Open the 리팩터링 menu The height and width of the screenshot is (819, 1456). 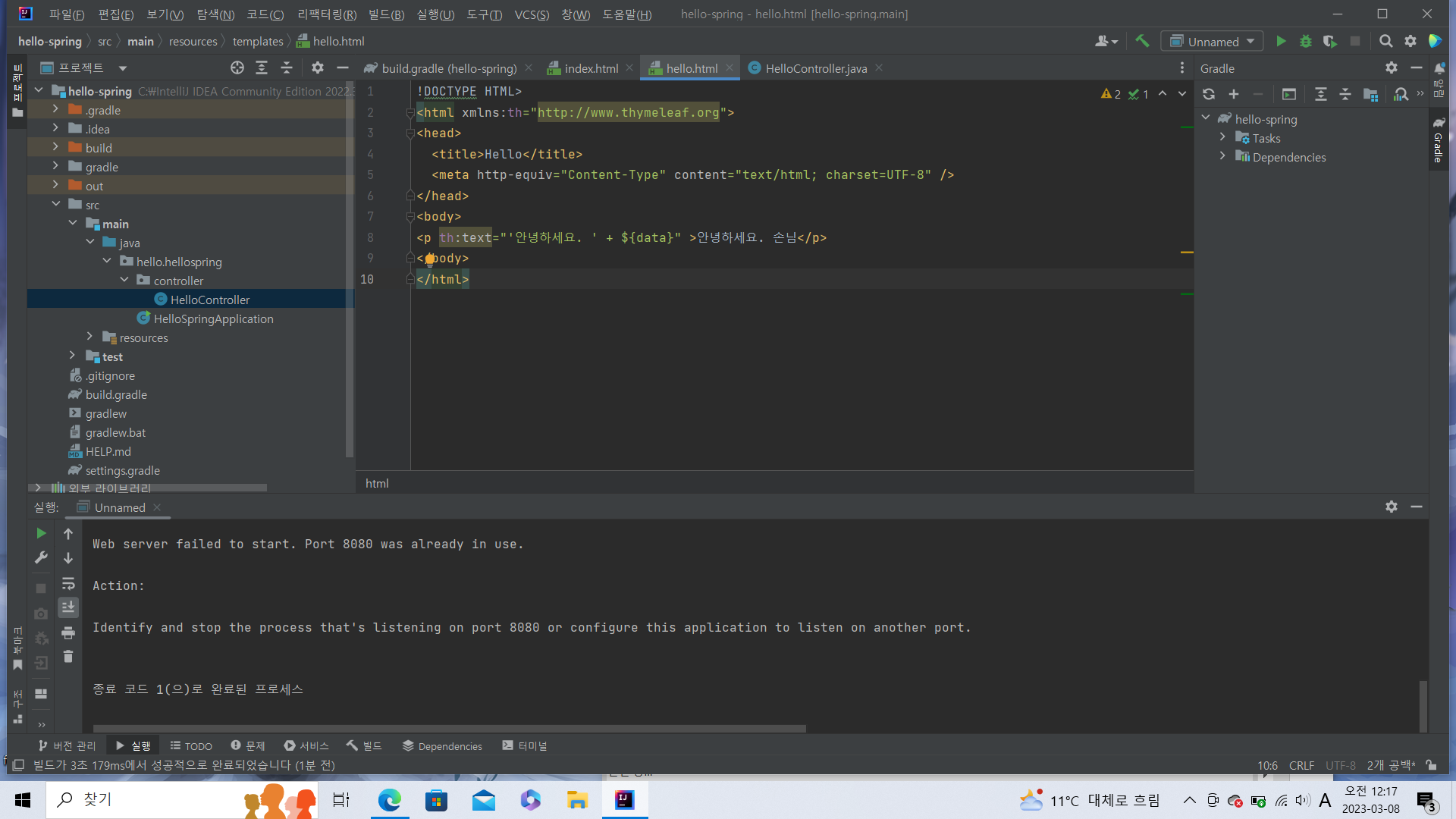(x=327, y=14)
